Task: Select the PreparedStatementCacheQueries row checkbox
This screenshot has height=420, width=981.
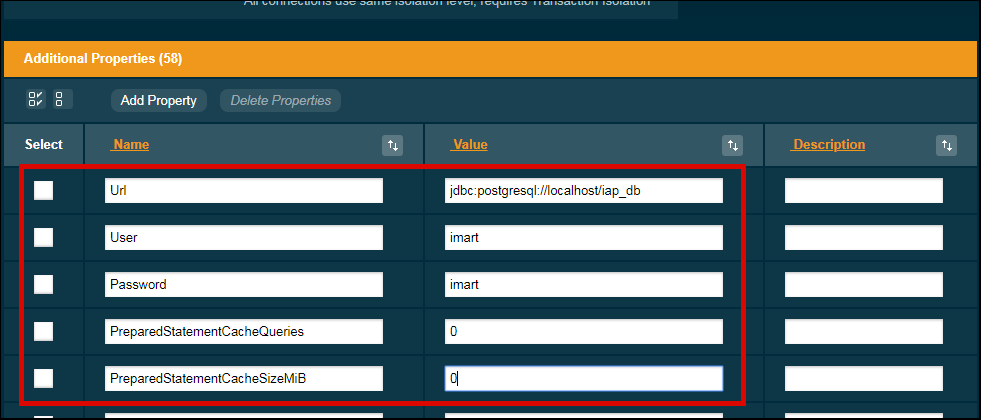Action: pos(43,331)
